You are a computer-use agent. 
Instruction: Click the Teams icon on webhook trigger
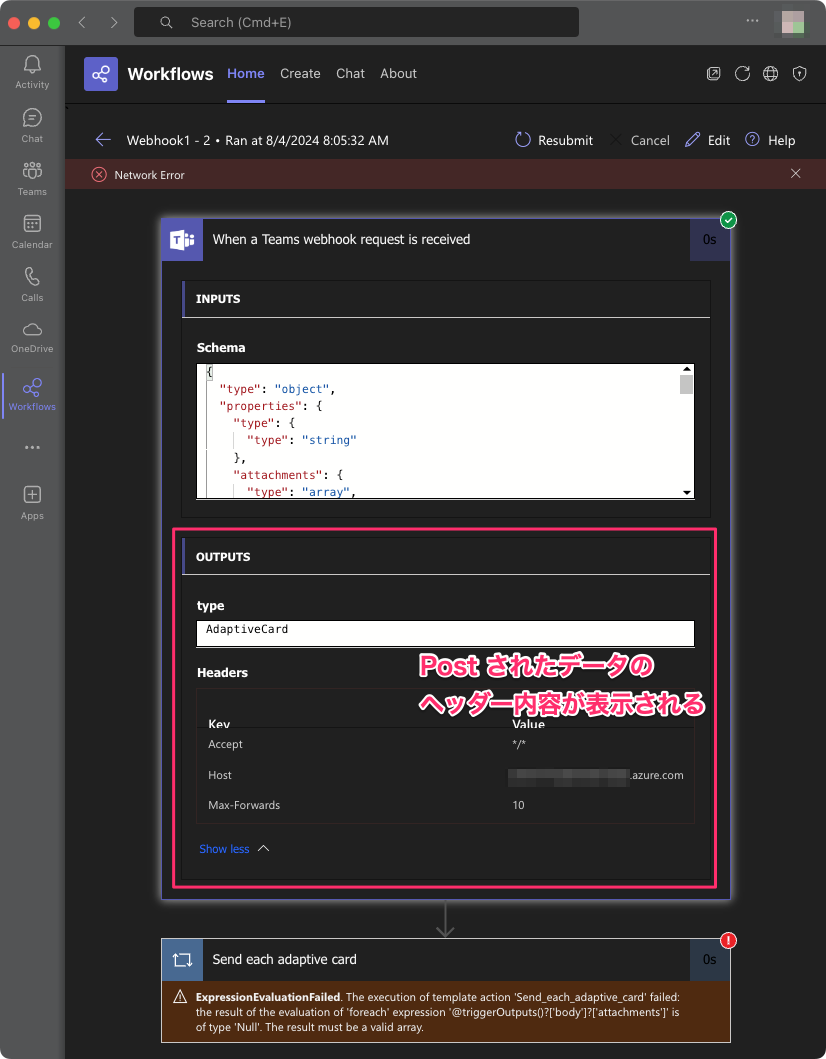pos(182,239)
